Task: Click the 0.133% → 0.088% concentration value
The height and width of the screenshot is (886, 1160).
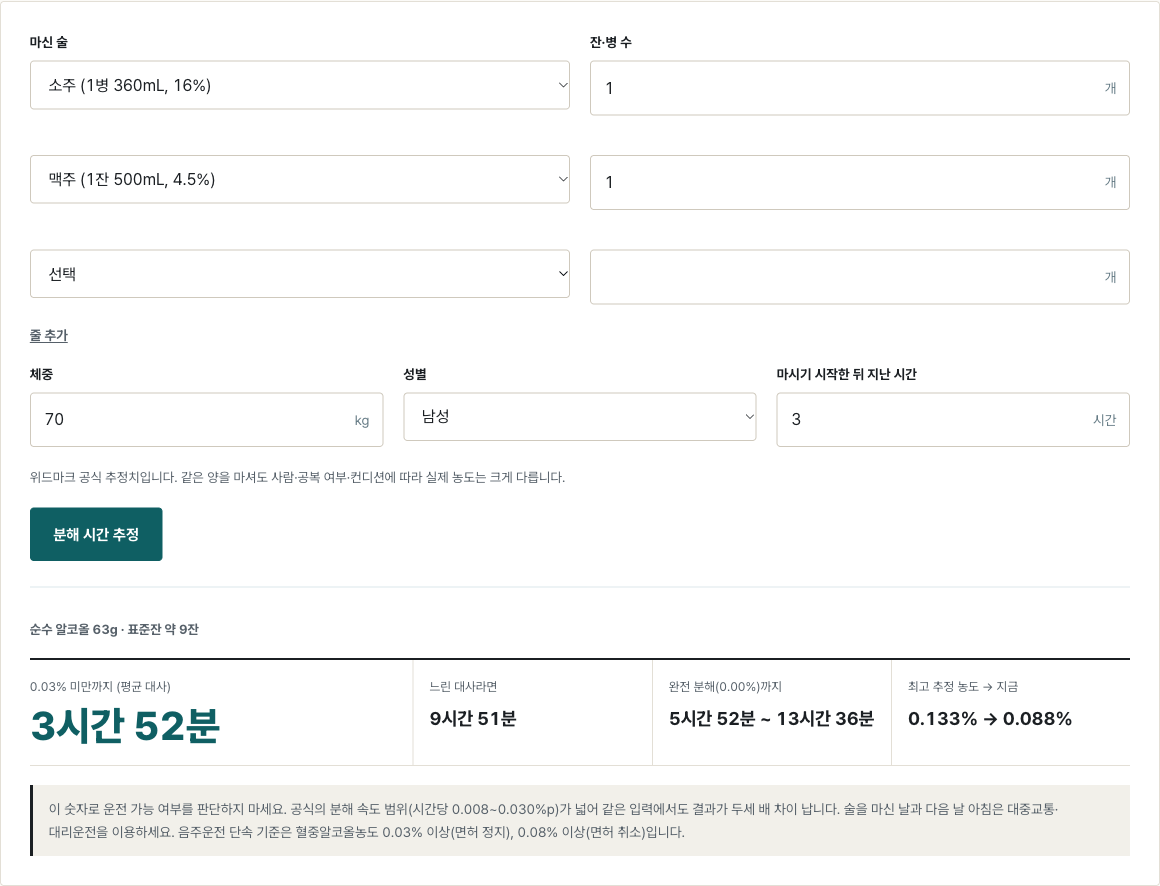Action: (x=990, y=718)
